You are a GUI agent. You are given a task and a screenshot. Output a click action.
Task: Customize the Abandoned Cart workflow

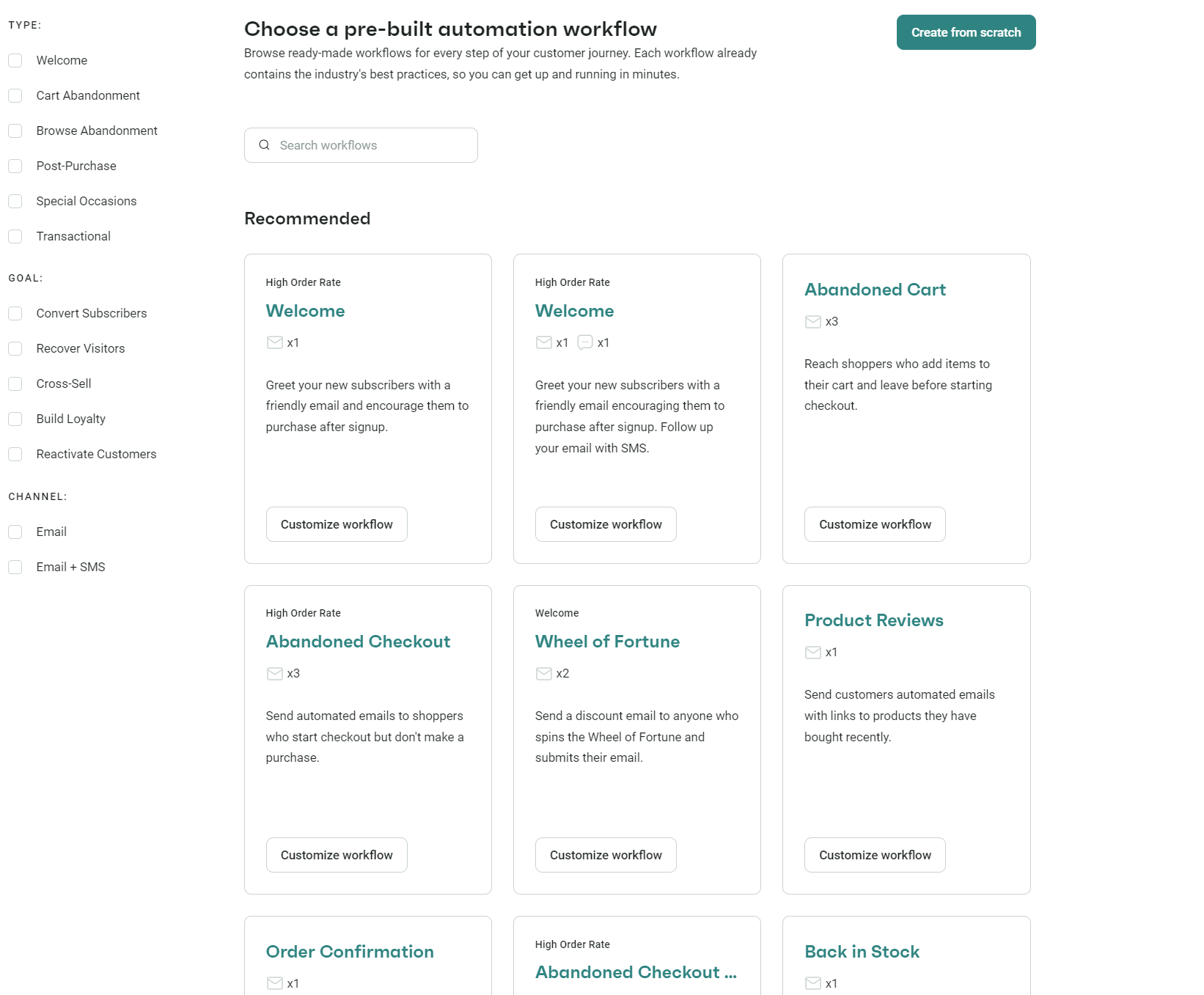click(x=874, y=524)
